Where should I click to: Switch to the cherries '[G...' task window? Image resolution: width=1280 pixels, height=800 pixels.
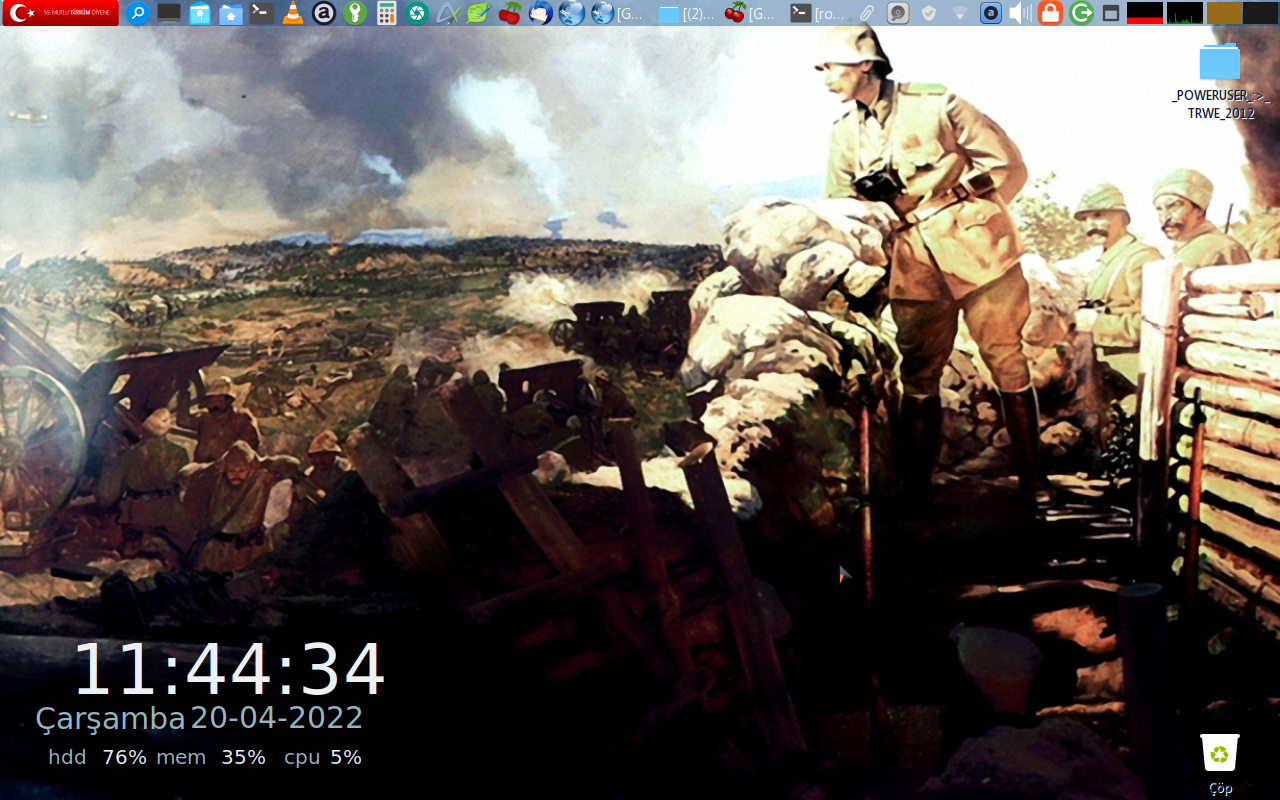[751, 13]
